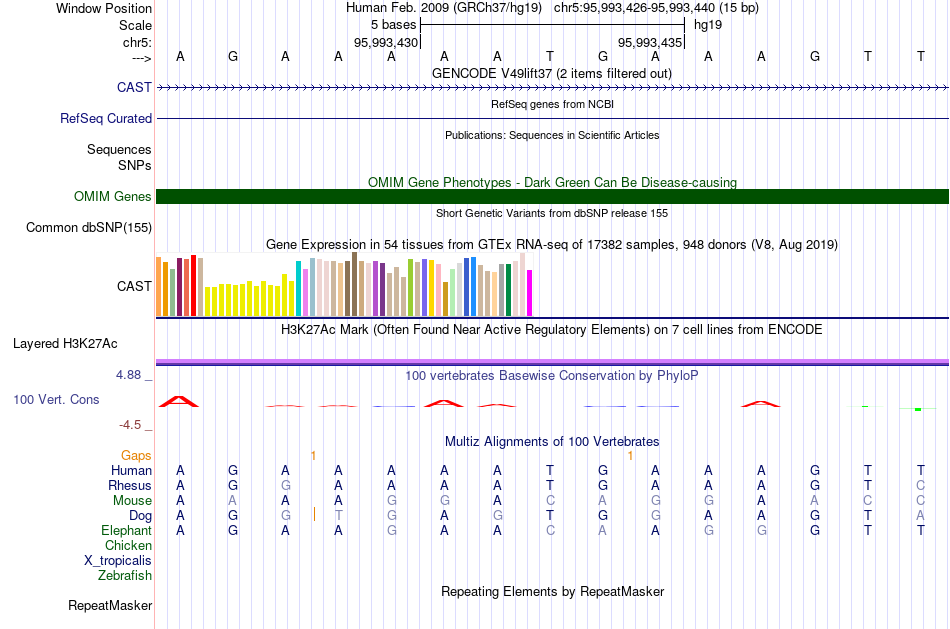
Task: Select the Human alignment row label
Action: point(131,470)
